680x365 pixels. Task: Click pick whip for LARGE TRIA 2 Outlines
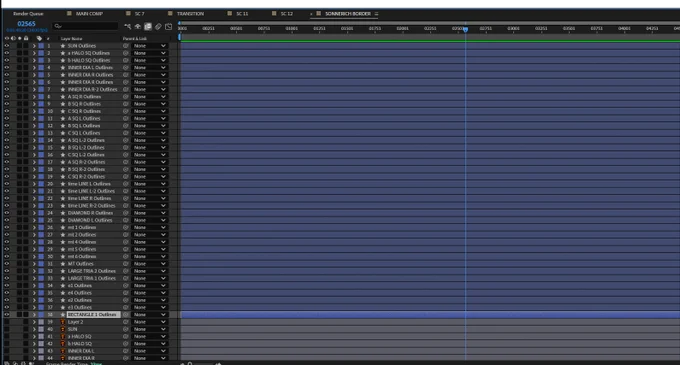click(126, 271)
